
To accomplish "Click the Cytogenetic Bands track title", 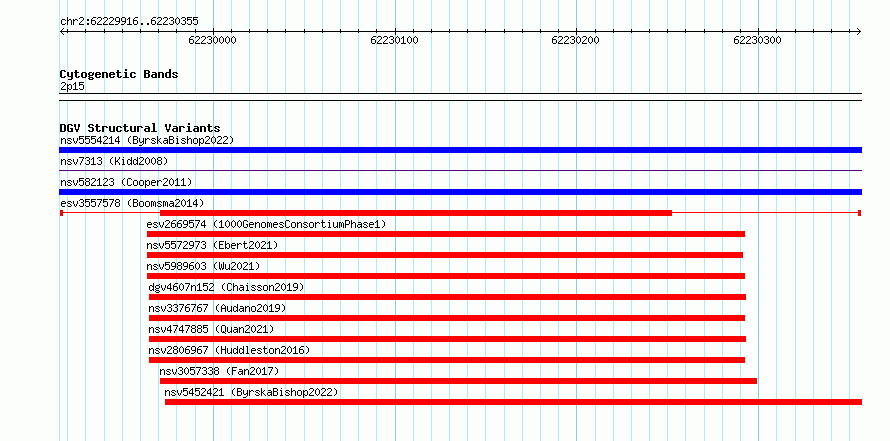I will pos(119,74).
